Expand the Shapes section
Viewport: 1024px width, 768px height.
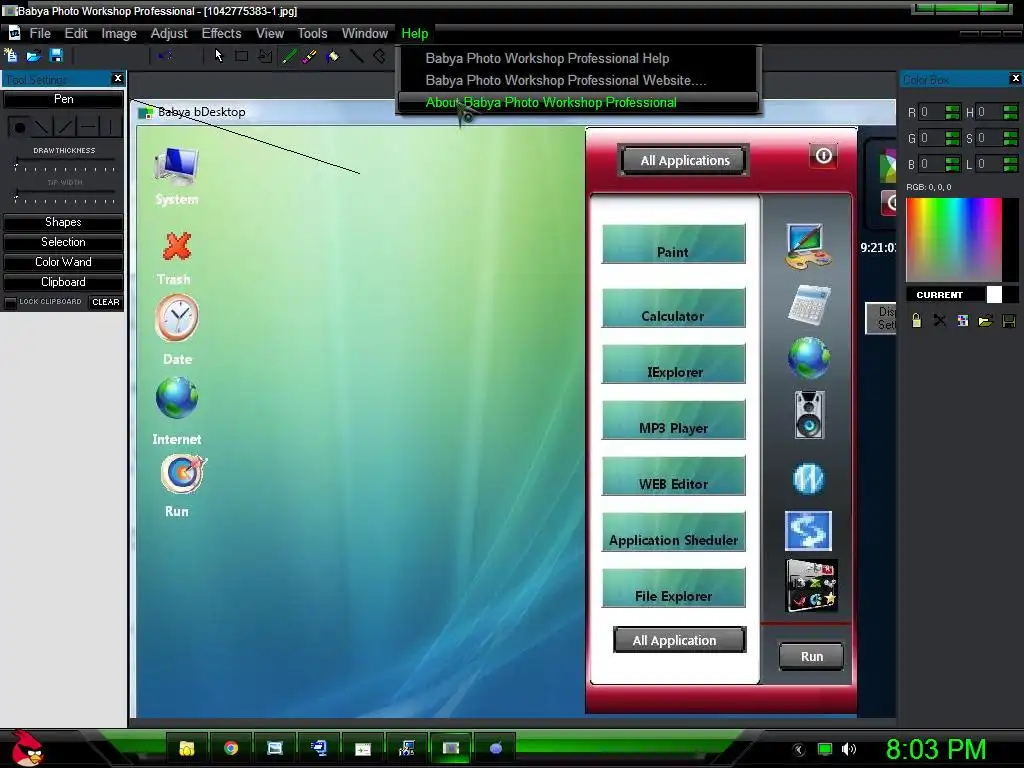[x=63, y=222]
